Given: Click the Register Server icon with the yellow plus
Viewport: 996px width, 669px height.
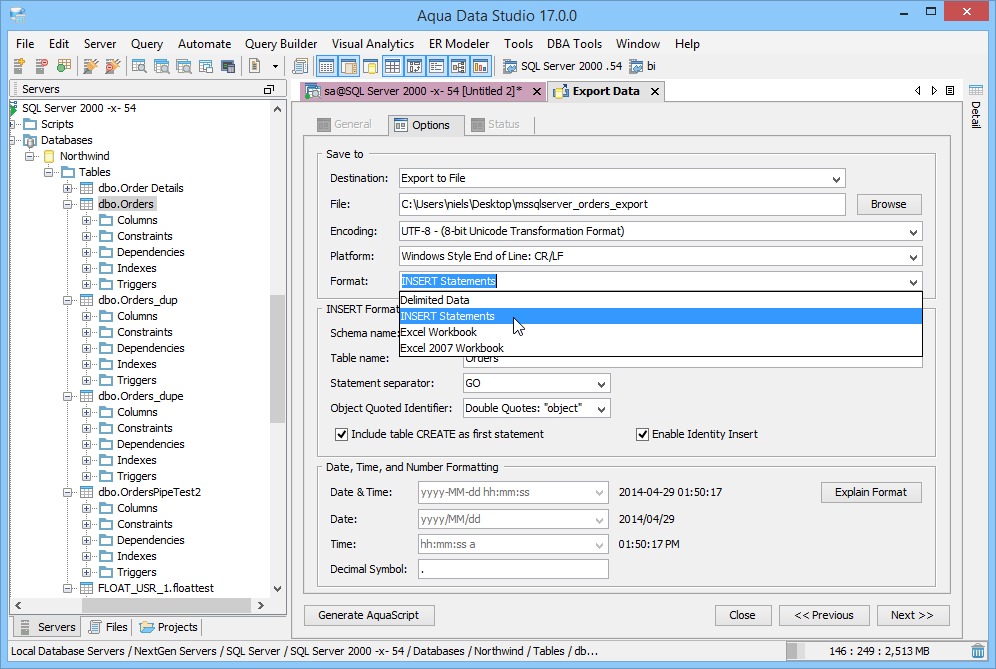Looking at the screenshot, I should tap(19, 66).
